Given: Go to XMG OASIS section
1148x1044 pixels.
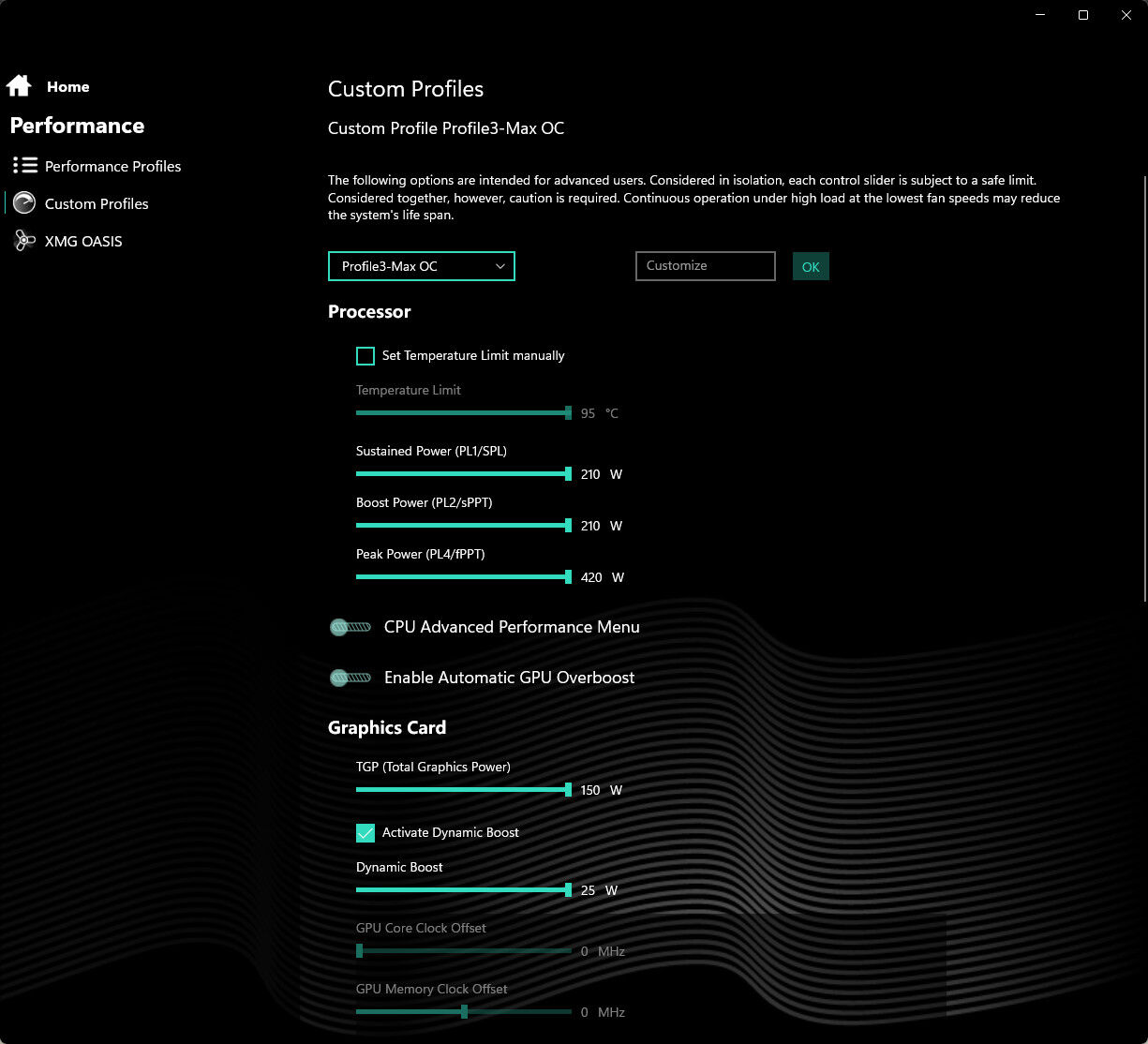Looking at the screenshot, I should [x=83, y=241].
